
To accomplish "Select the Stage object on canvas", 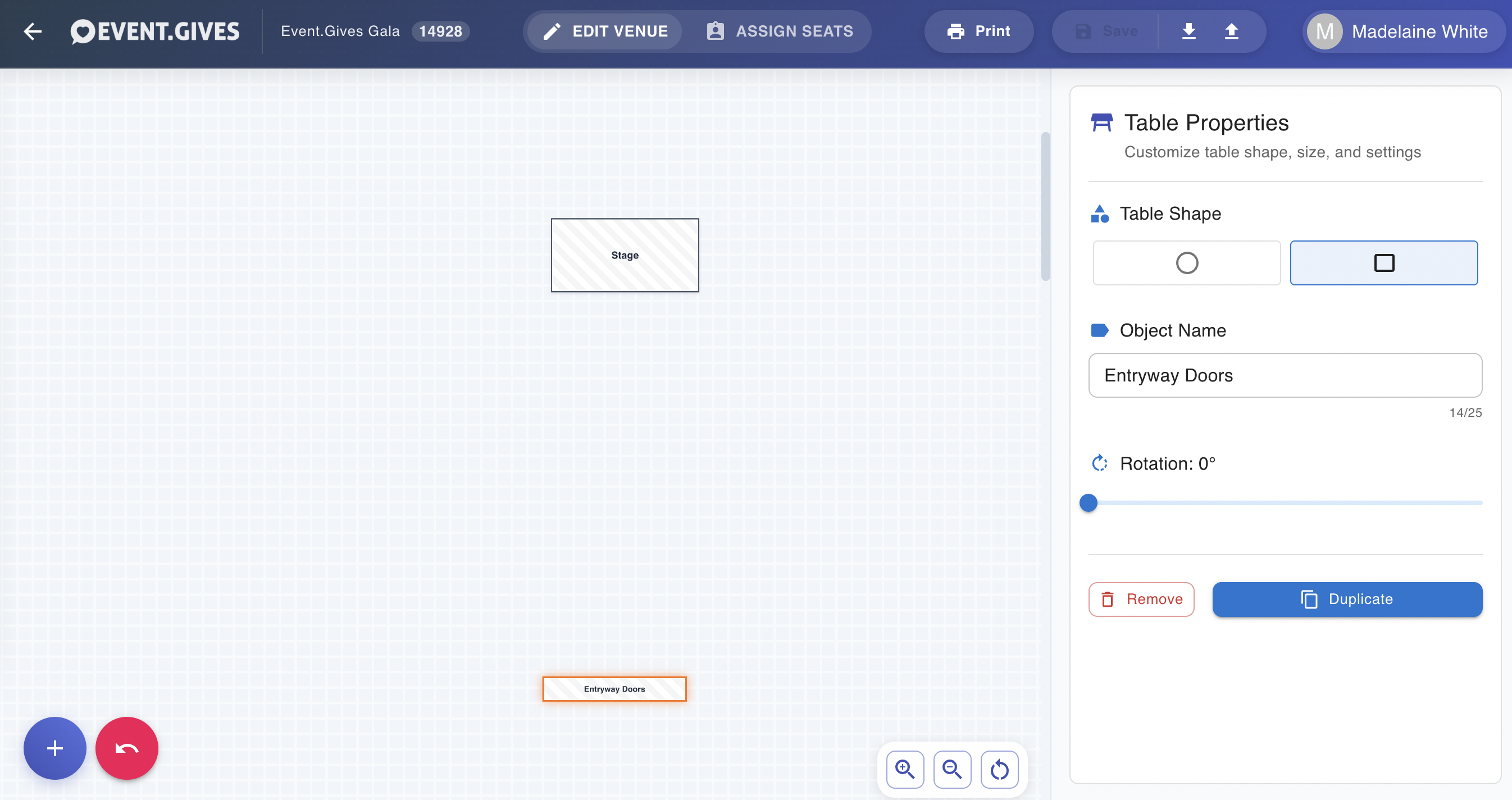I will (x=625, y=255).
